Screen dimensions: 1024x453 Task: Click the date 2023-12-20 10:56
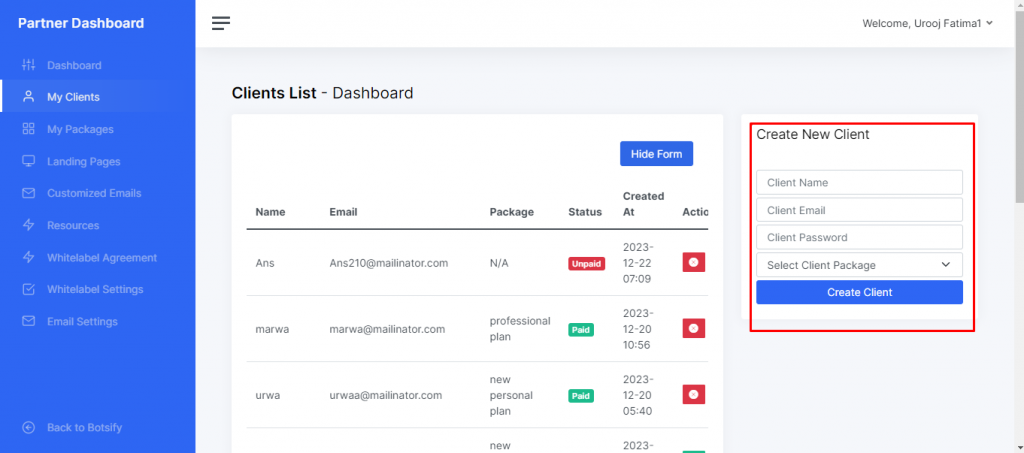[639, 329]
